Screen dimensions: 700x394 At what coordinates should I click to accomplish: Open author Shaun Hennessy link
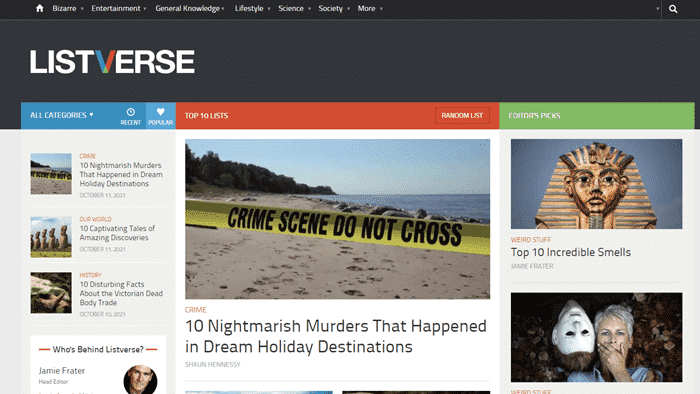click(x=212, y=365)
